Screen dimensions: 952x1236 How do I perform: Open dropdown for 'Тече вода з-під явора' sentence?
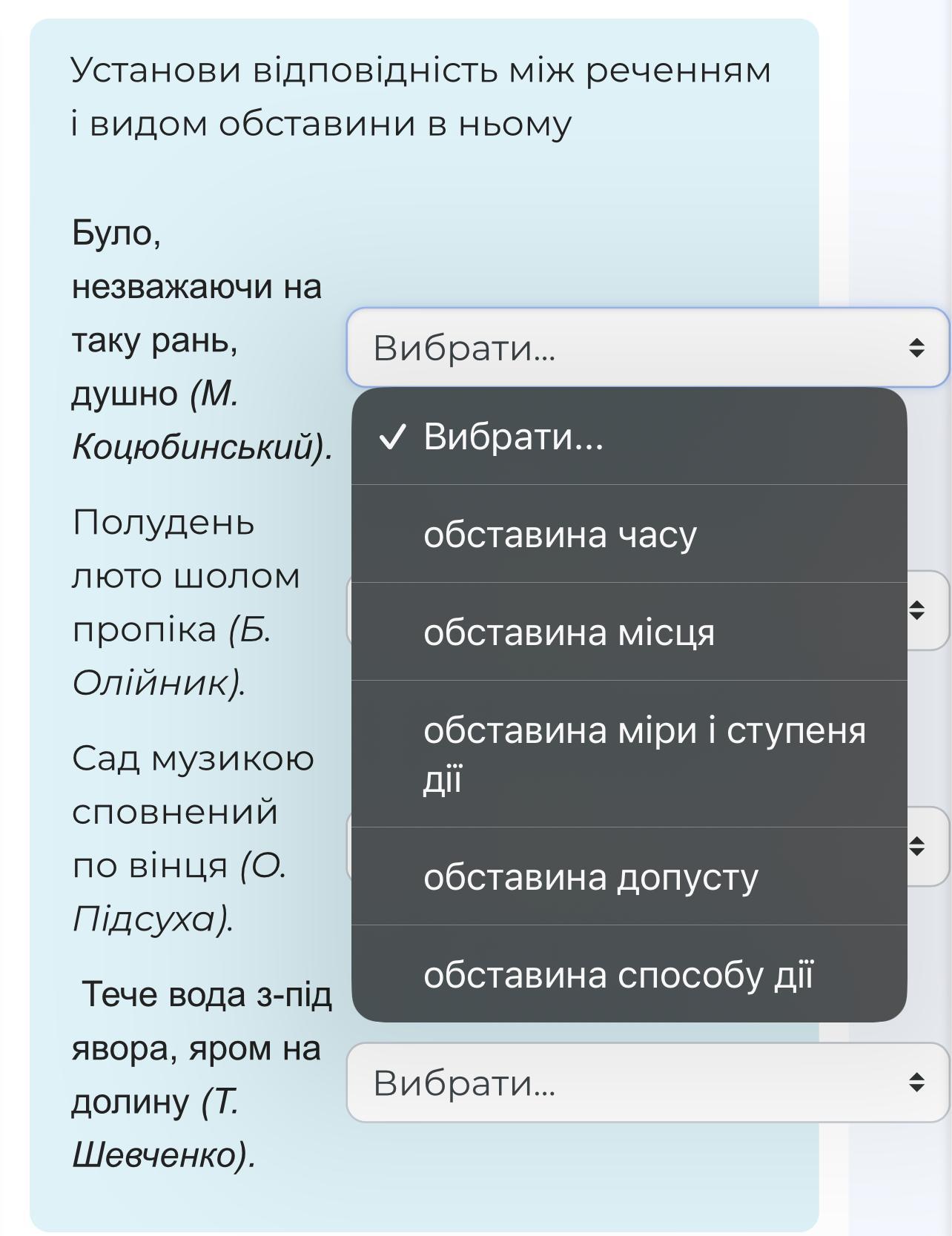647,1083
